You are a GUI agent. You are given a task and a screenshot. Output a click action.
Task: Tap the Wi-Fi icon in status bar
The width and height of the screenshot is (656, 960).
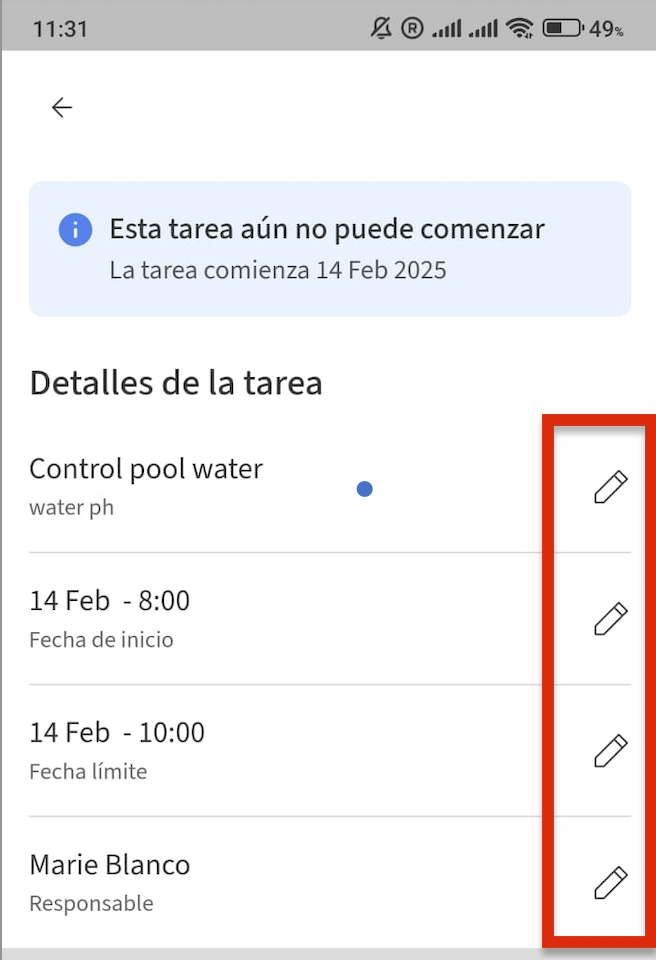[521, 28]
